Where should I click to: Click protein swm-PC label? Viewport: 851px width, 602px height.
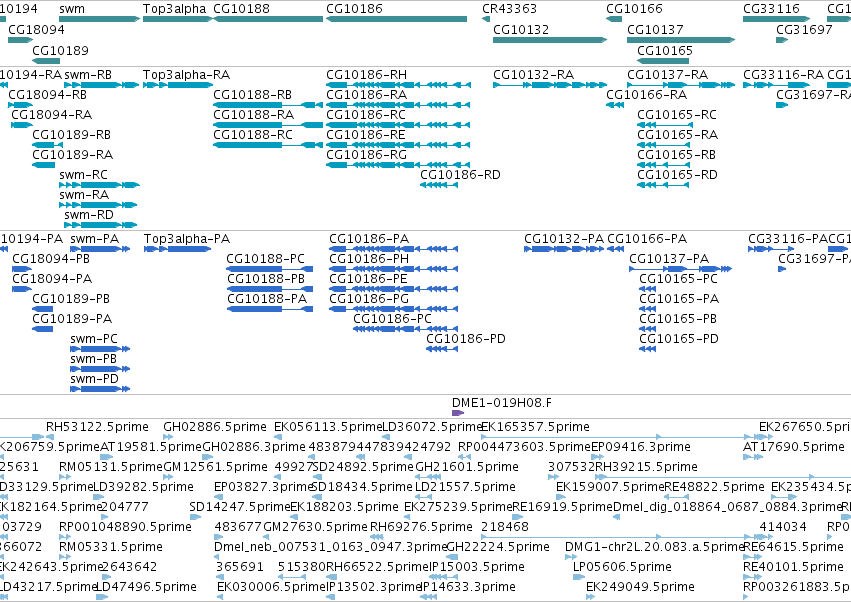pos(94,339)
